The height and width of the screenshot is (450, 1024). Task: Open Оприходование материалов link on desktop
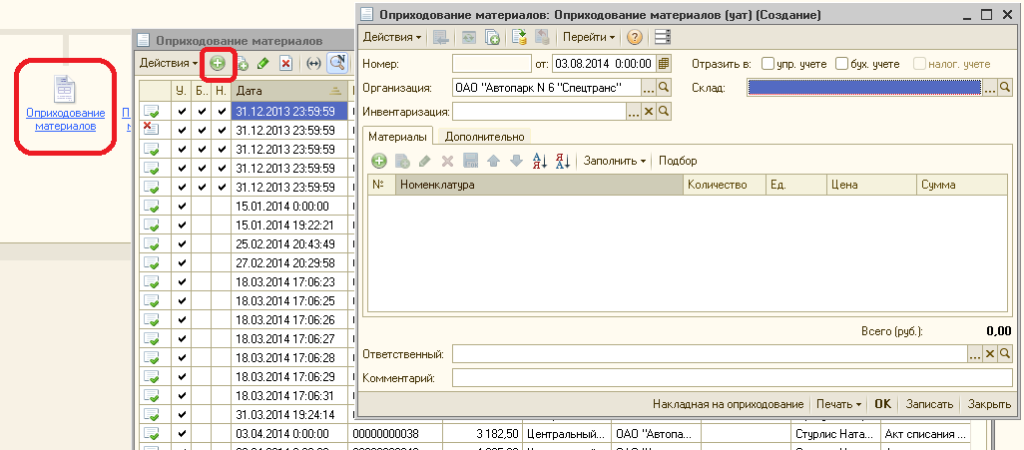[65, 120]
